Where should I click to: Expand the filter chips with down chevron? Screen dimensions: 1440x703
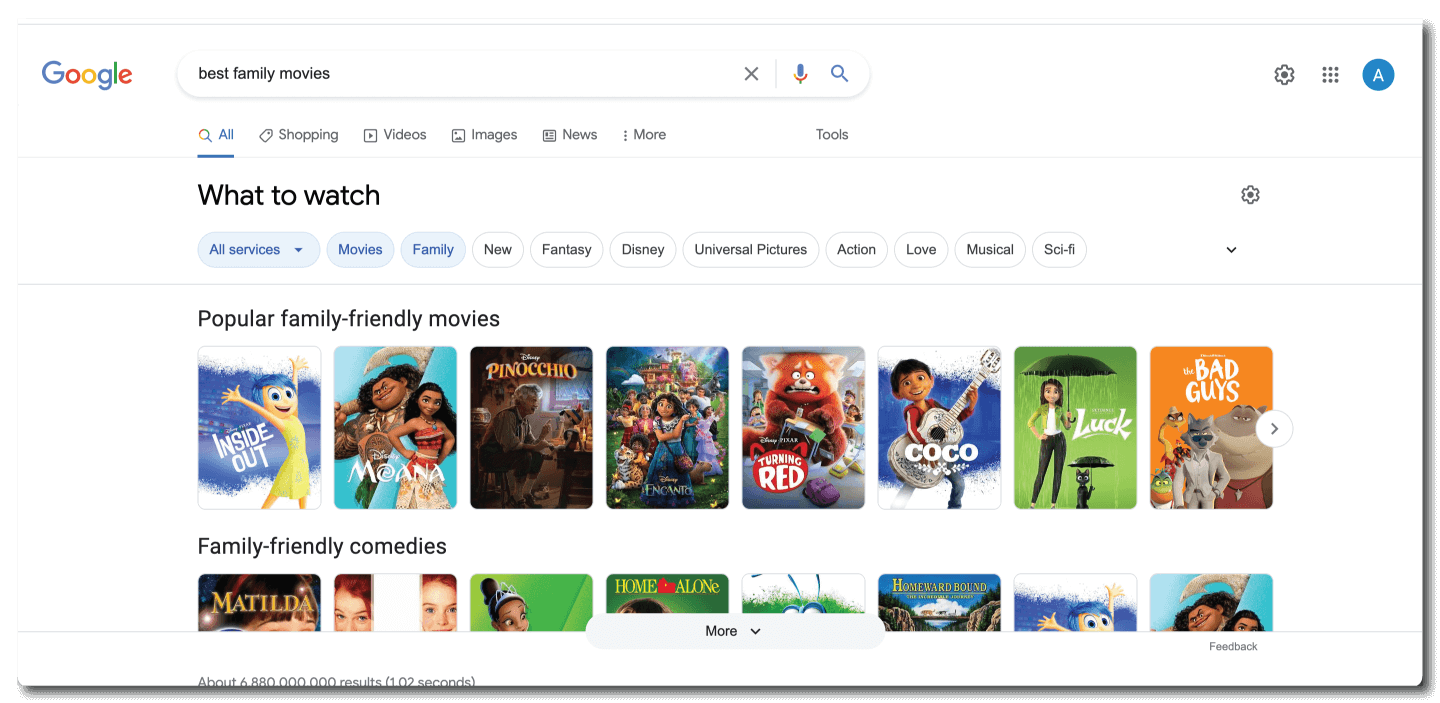click(1231, 250)
